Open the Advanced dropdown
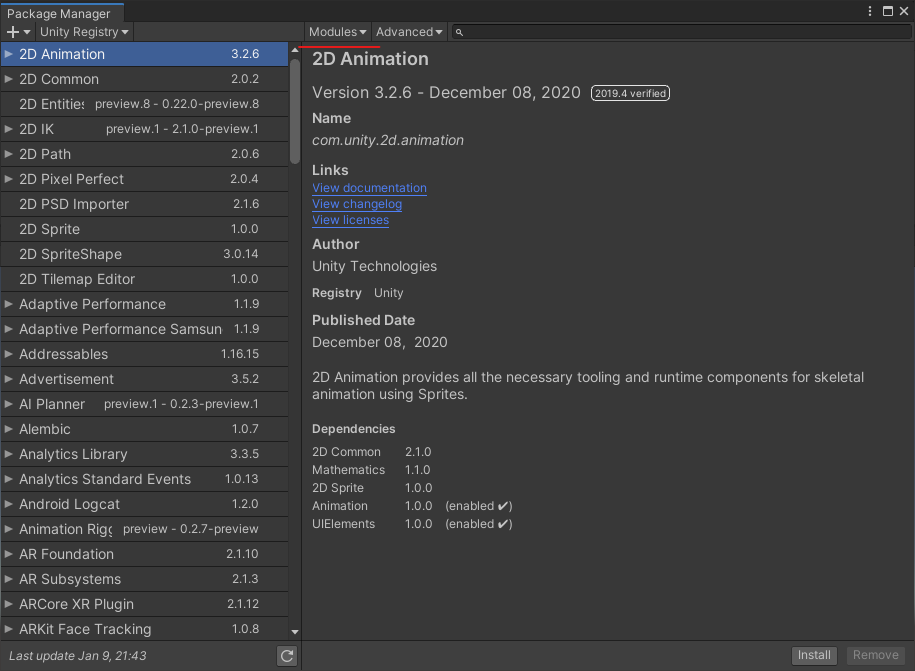The height and width of the screenshot is (671, 915). 409,32
